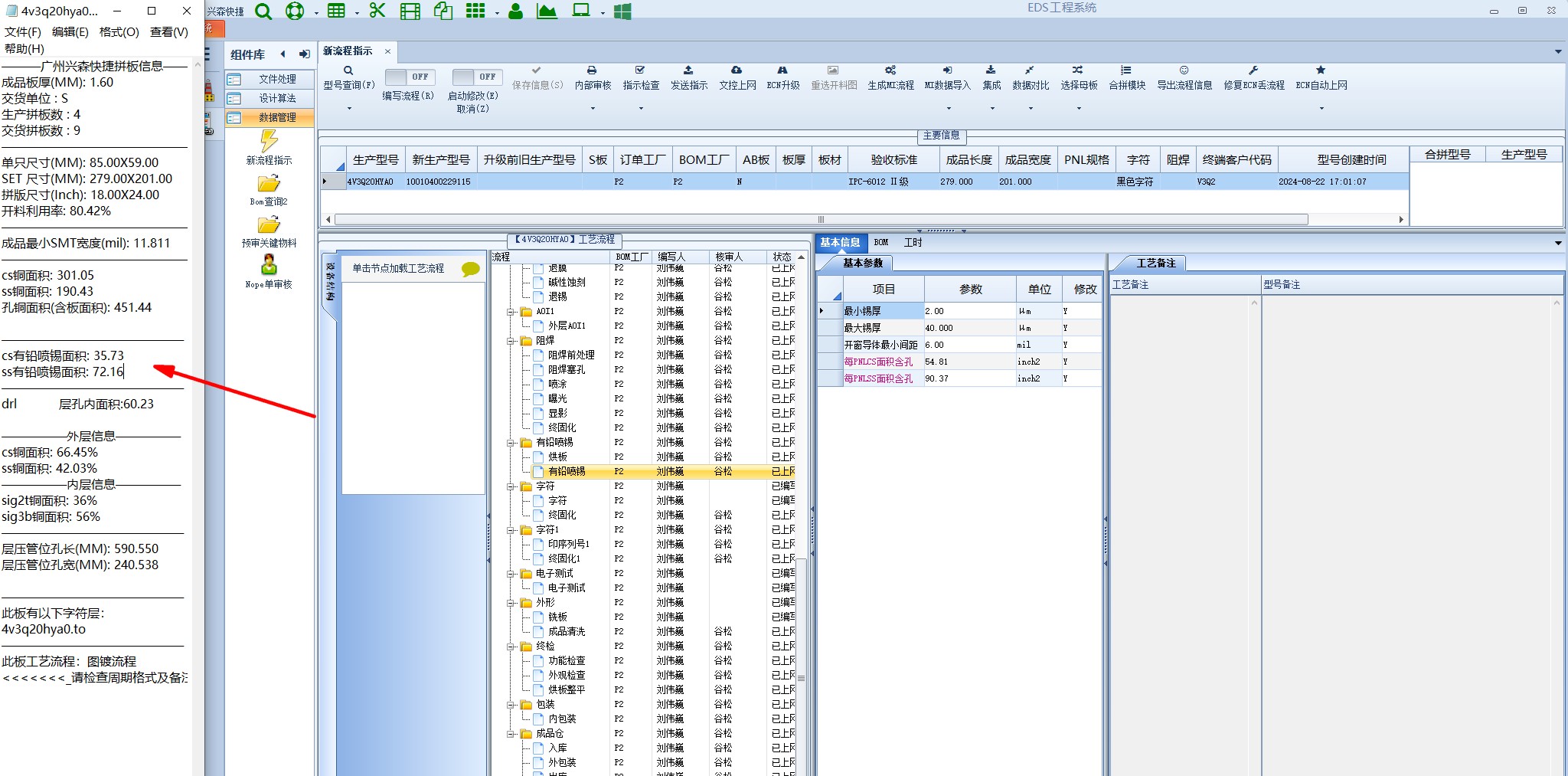
Task: Click the green Windows logo icon
Action: coord(622,11)
